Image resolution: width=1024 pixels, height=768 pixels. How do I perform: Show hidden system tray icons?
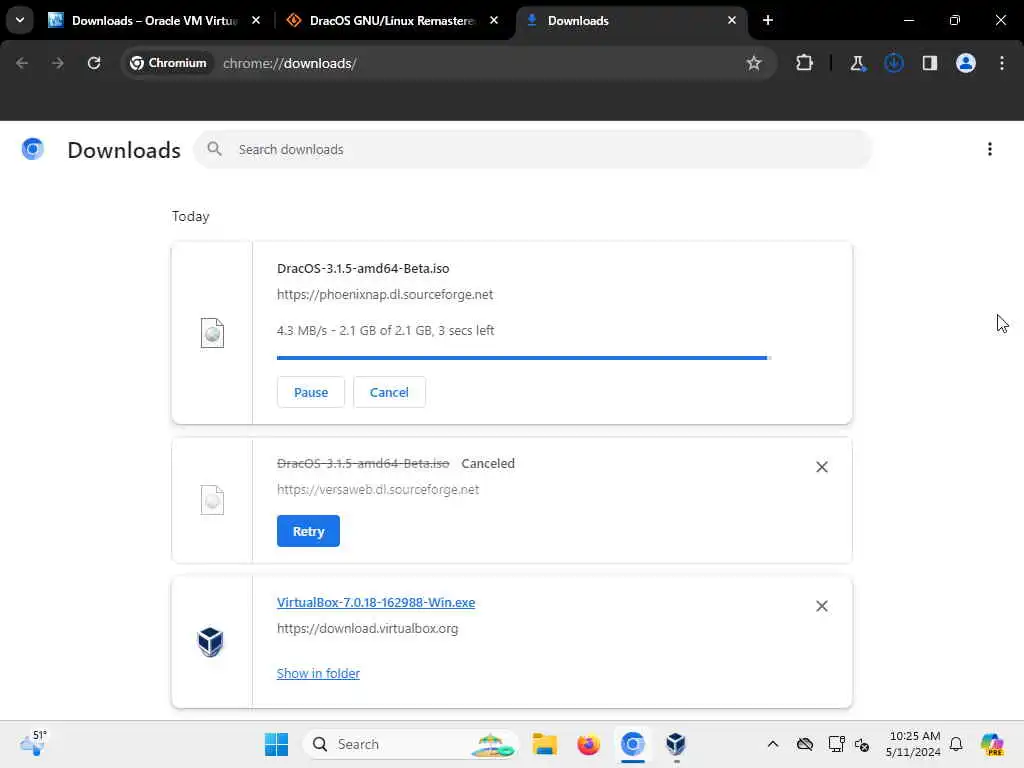pyautogui.click(x=773, y=744)
